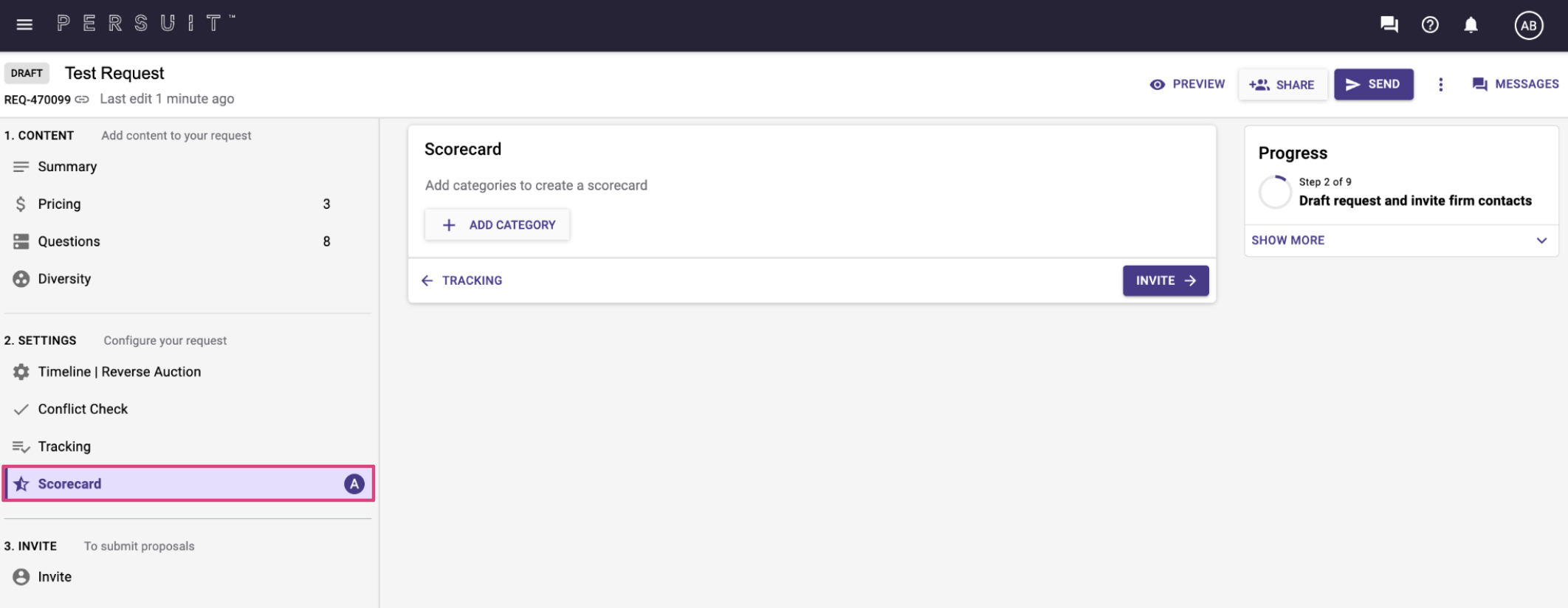The image size is (1568, 608).
Task: Click the Timeline gear icon
Action: (21, 372)
